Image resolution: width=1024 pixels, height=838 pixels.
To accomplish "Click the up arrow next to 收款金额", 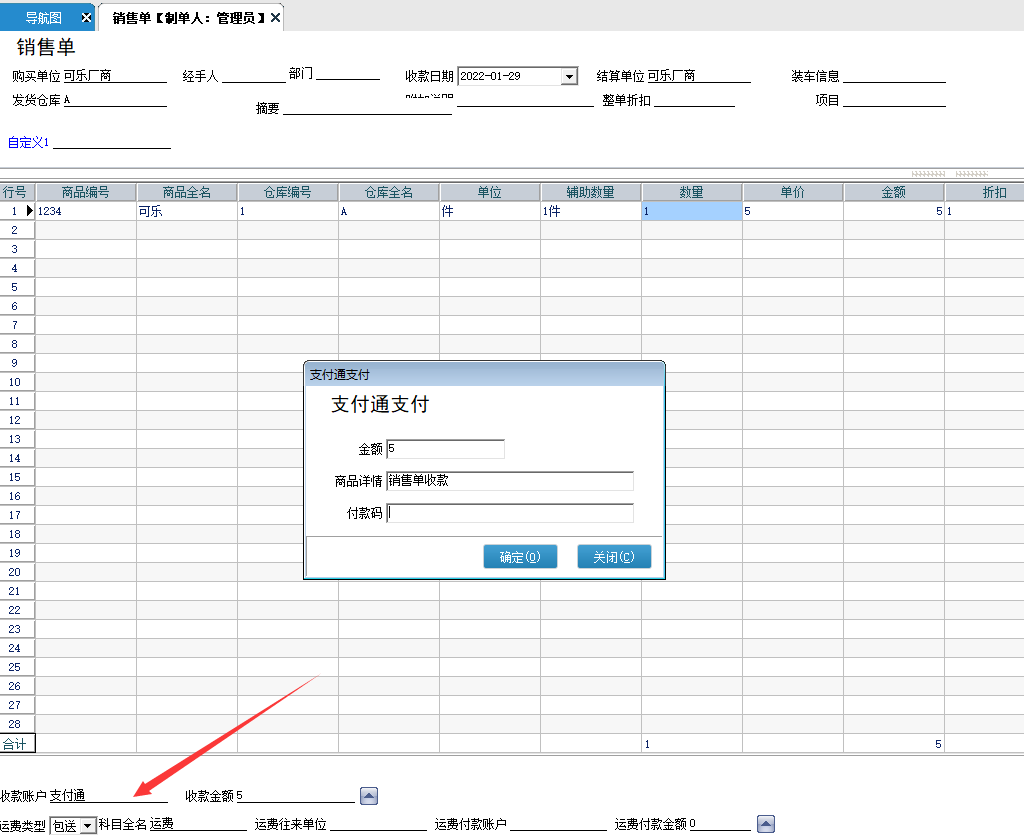I will point(368,795).
